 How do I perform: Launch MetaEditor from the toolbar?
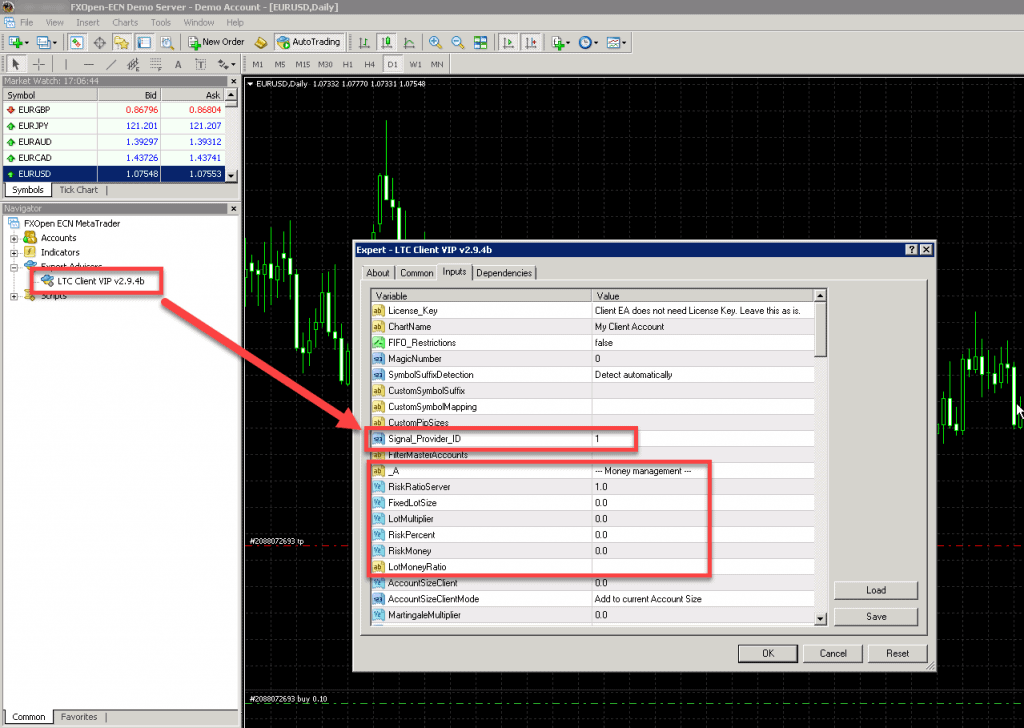[x=261, y=42]
